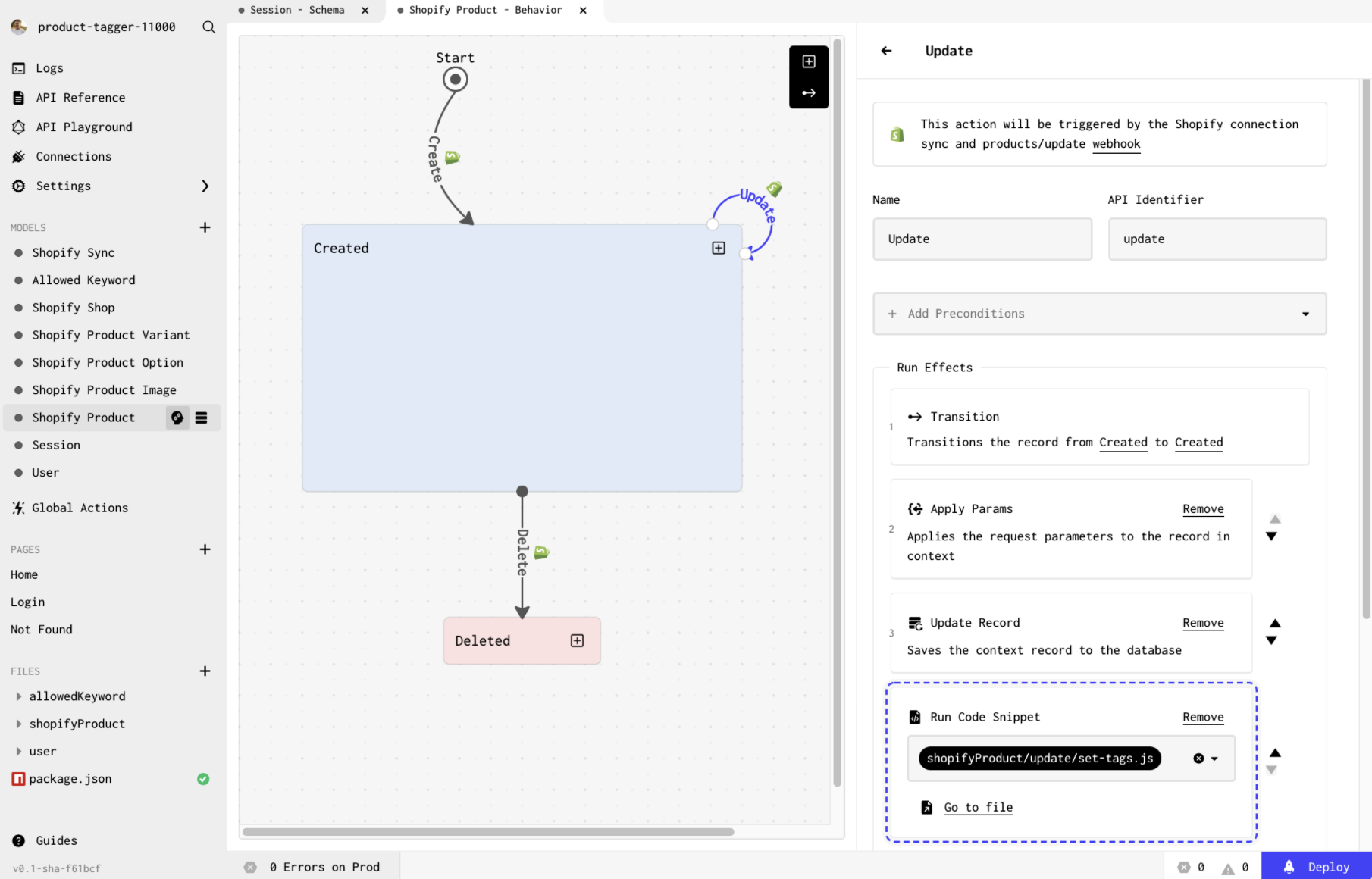
Task: Move Apply Params effect down
Action: 1272,536
